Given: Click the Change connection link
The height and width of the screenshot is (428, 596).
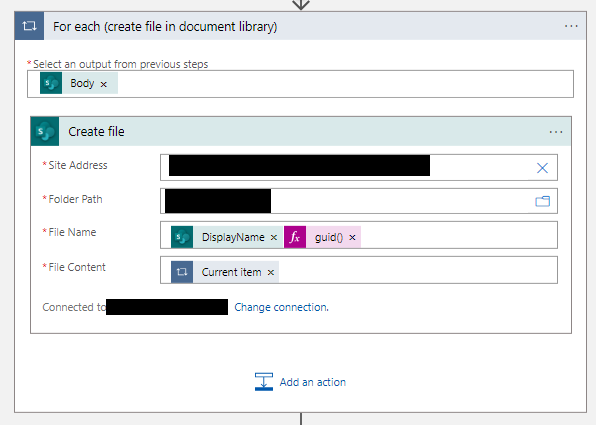Looking at the screenshot, I should (x=281, y=307).
